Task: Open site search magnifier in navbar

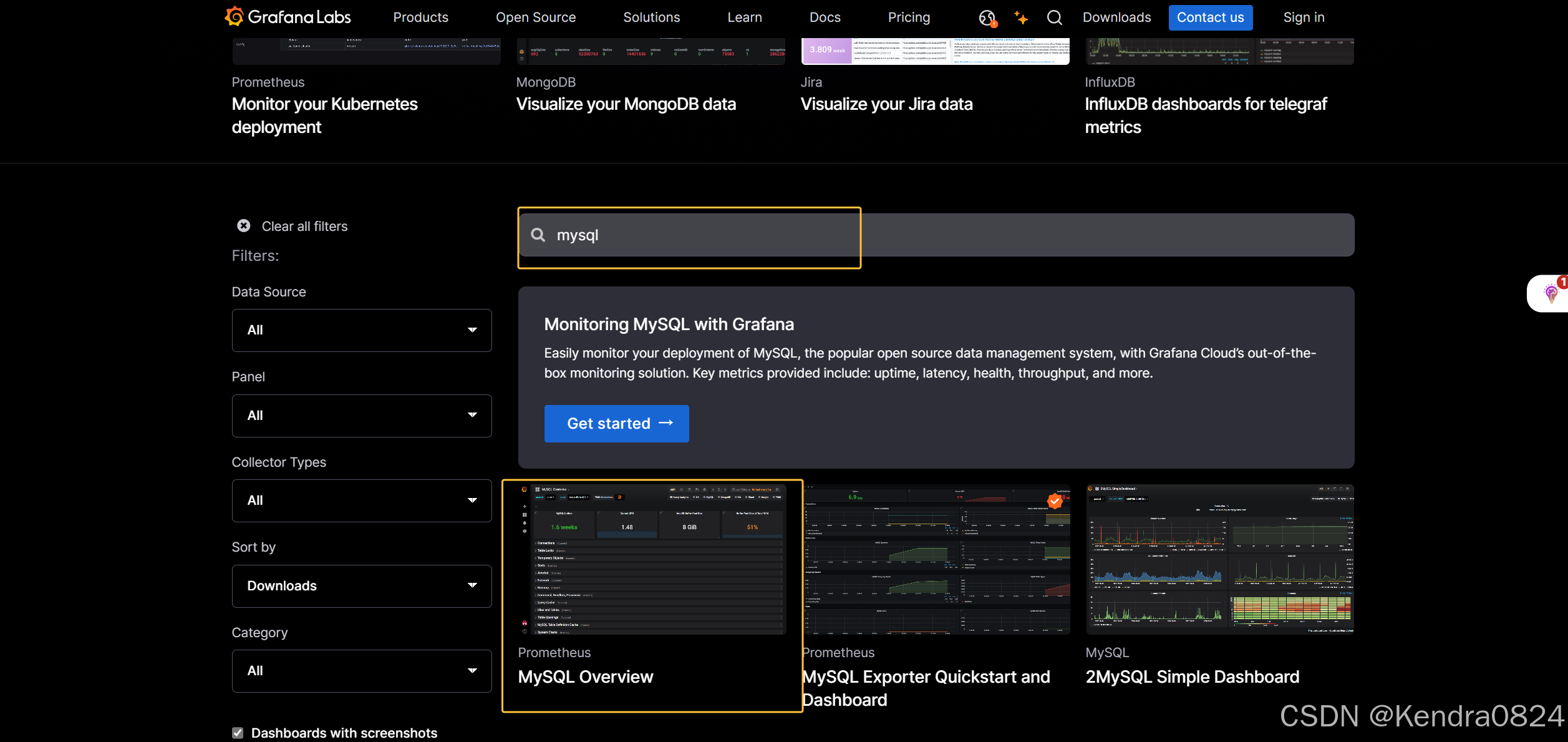Action: pyautogui.click(x=1055, y=17)
